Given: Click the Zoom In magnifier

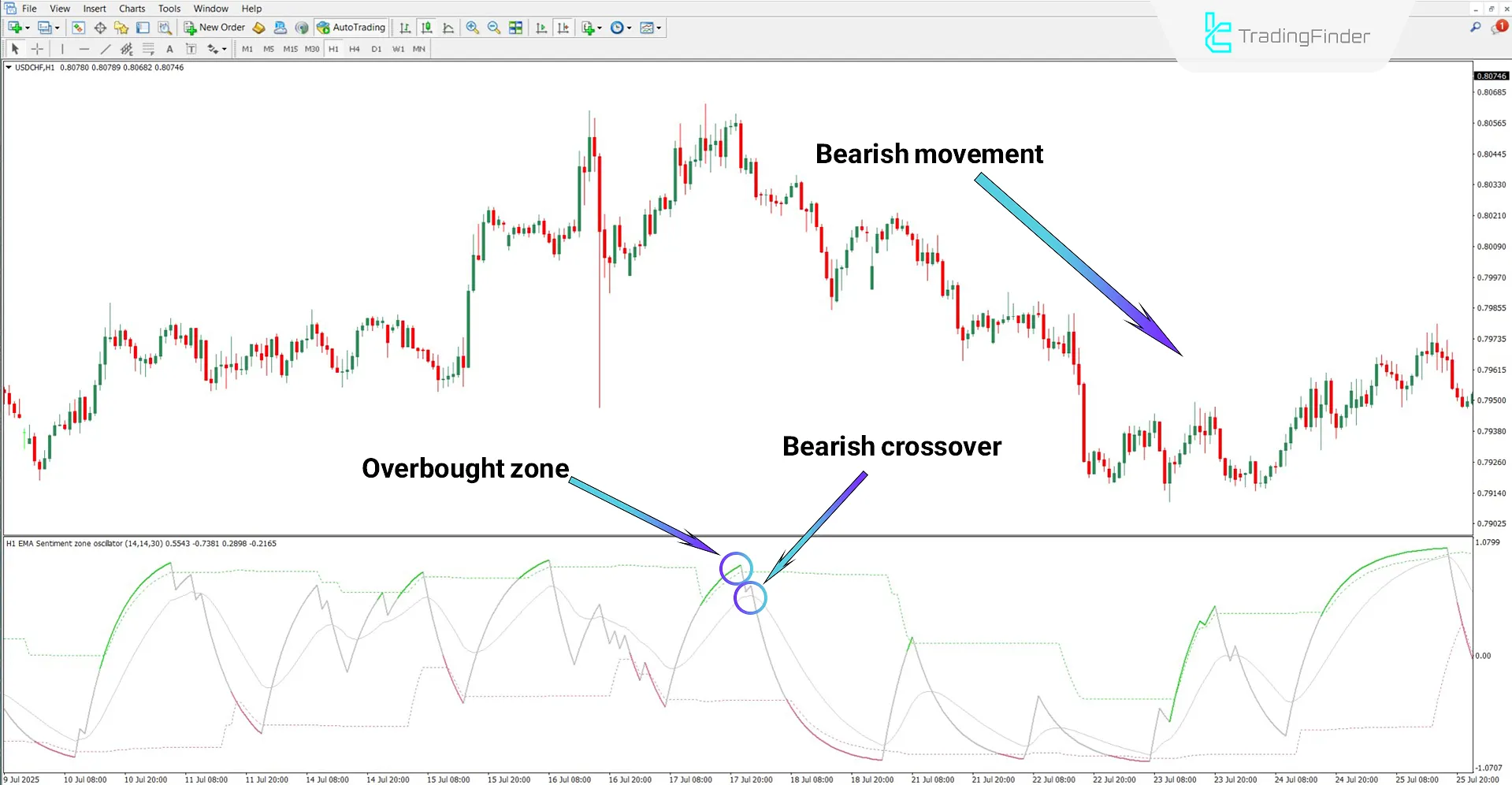Looking at the screenshot, I should (x=473, y=28).
